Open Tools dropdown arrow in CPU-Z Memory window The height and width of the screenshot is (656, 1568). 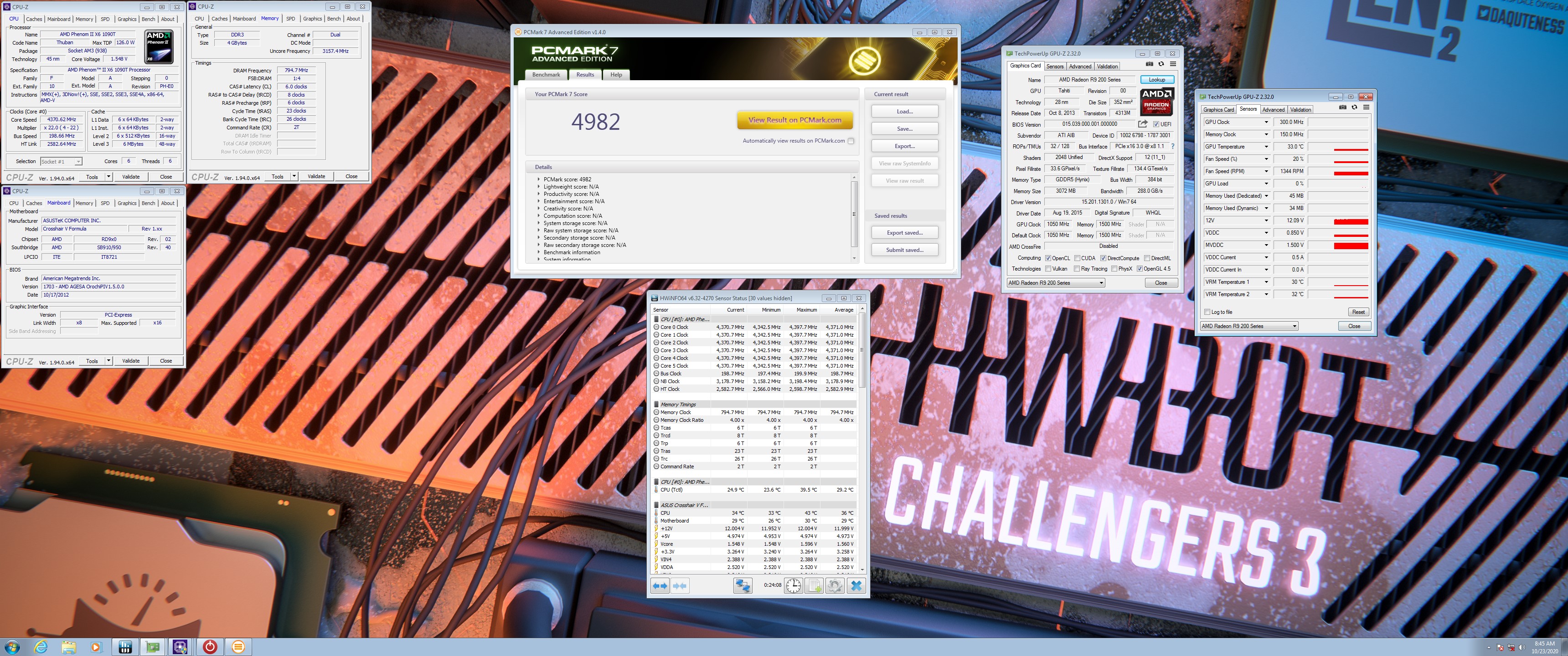point(294,176)
